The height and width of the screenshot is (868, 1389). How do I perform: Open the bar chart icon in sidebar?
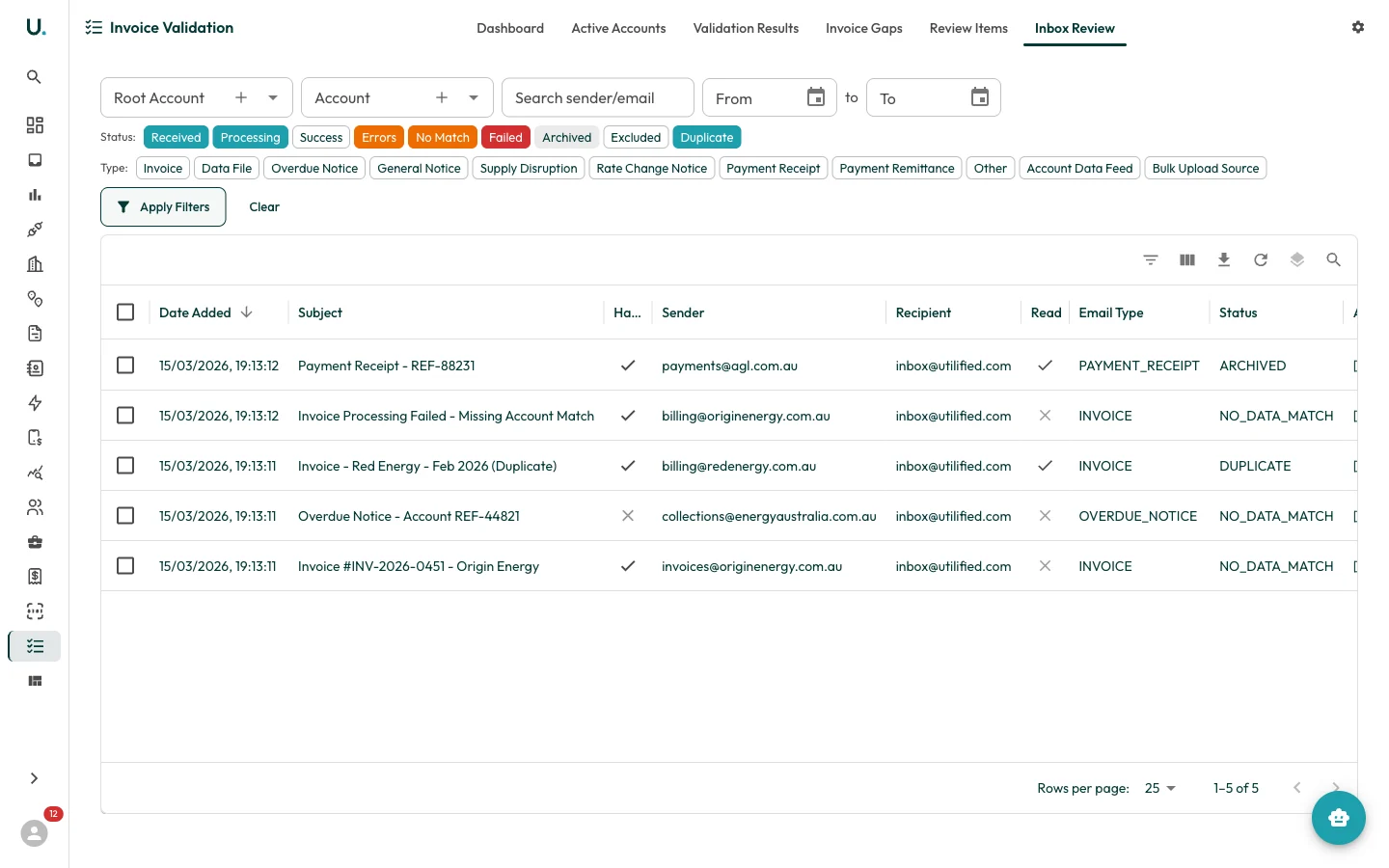pos(35,195)
